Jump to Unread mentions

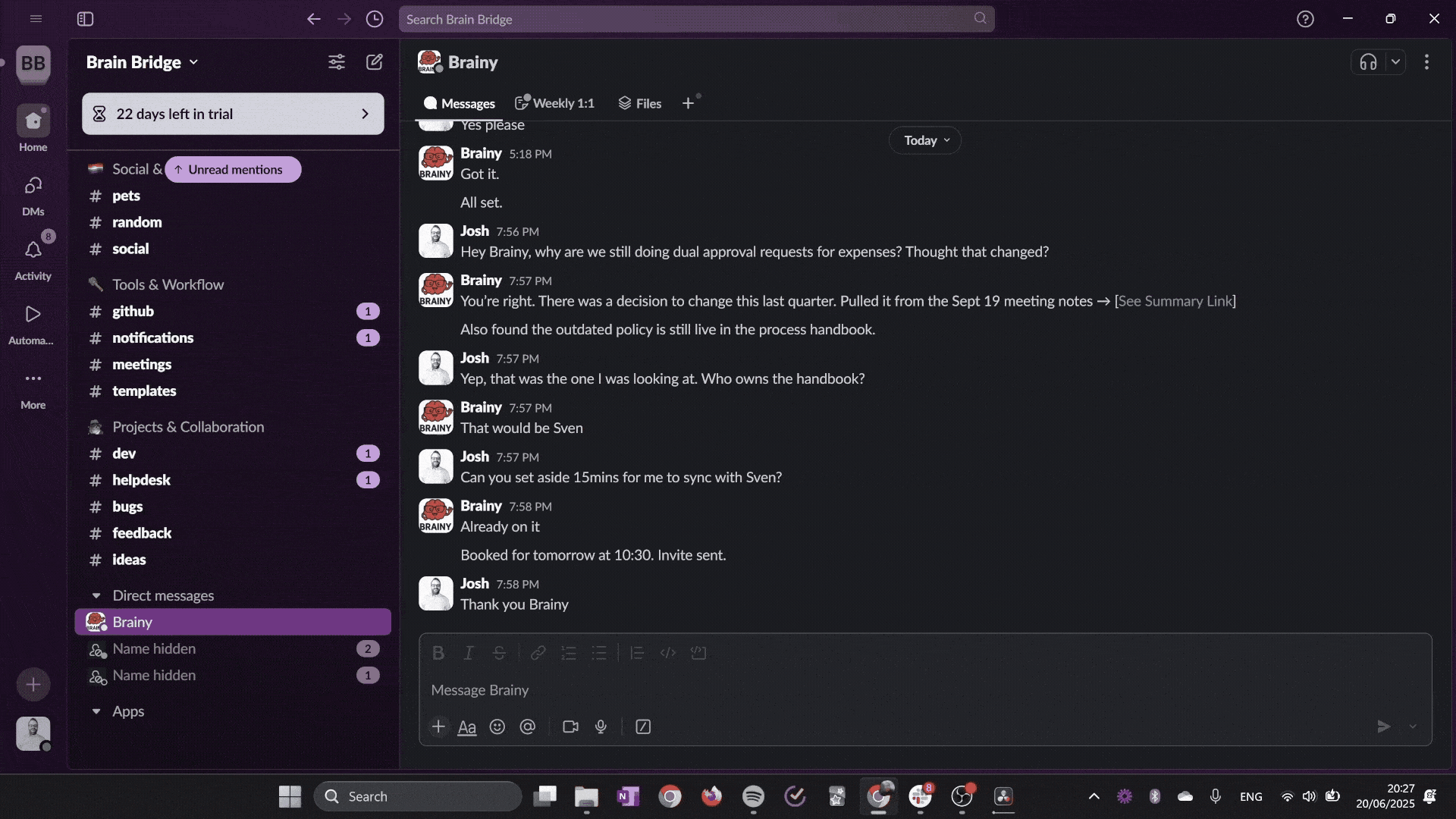click(233, 169)
